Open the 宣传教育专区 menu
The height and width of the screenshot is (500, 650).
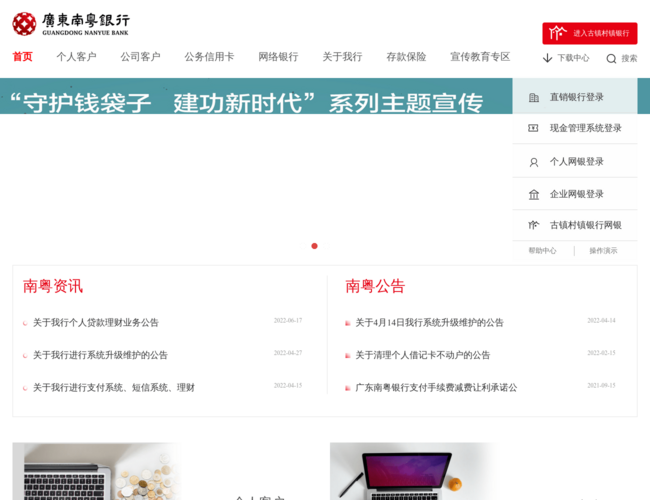(480, 57)
